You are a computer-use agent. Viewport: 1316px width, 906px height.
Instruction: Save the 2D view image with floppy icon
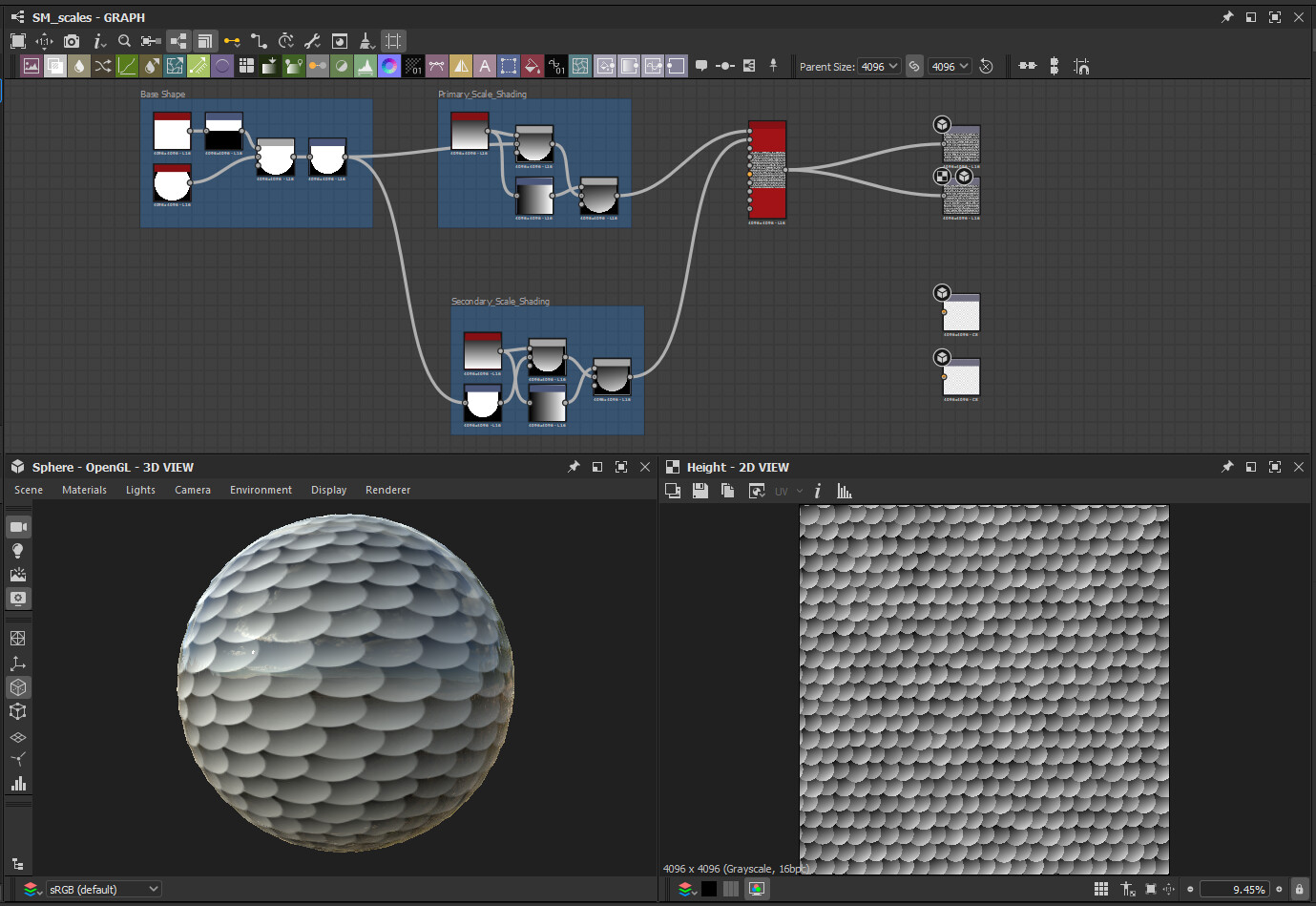(x=700, y=491)
